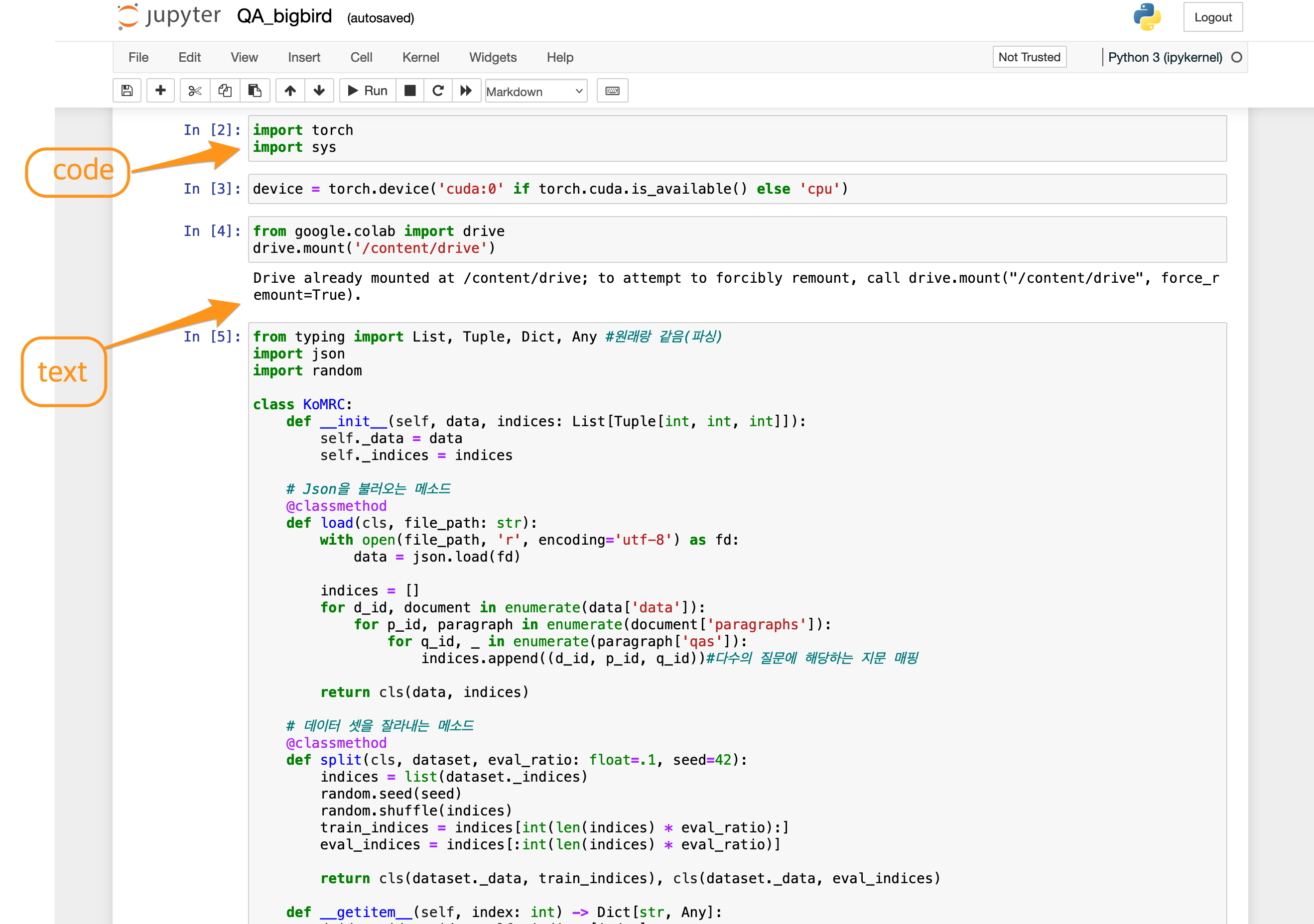
Task: Open the Markdown cell type dropdown
Action: click(535, 91)
